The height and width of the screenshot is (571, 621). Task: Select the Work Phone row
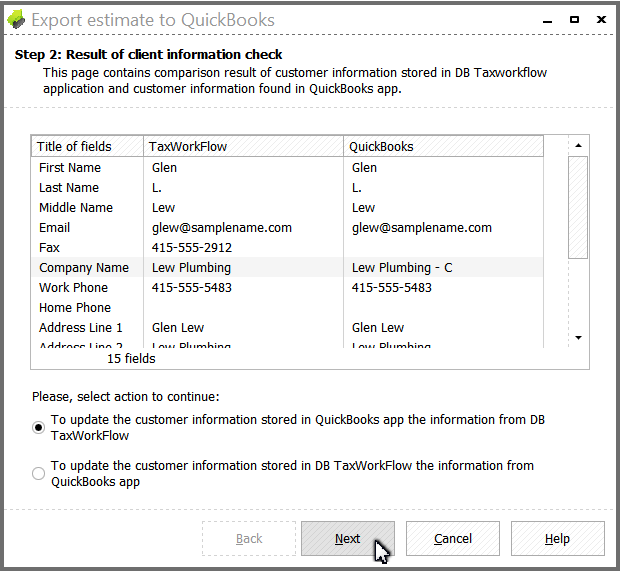tap(287, 287)
